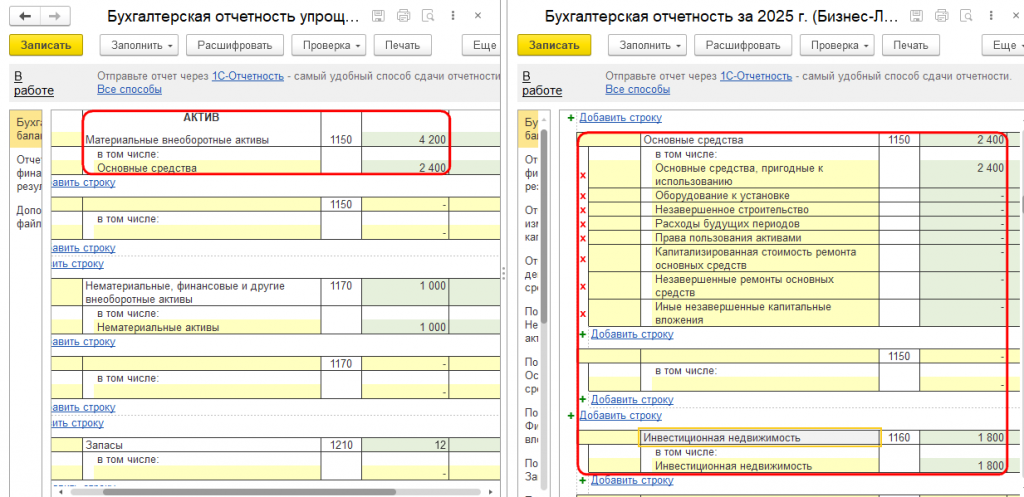Go forward using left window's forward arrow
Viewport: 1024px width, 497px height.
[x=54, y=16]
